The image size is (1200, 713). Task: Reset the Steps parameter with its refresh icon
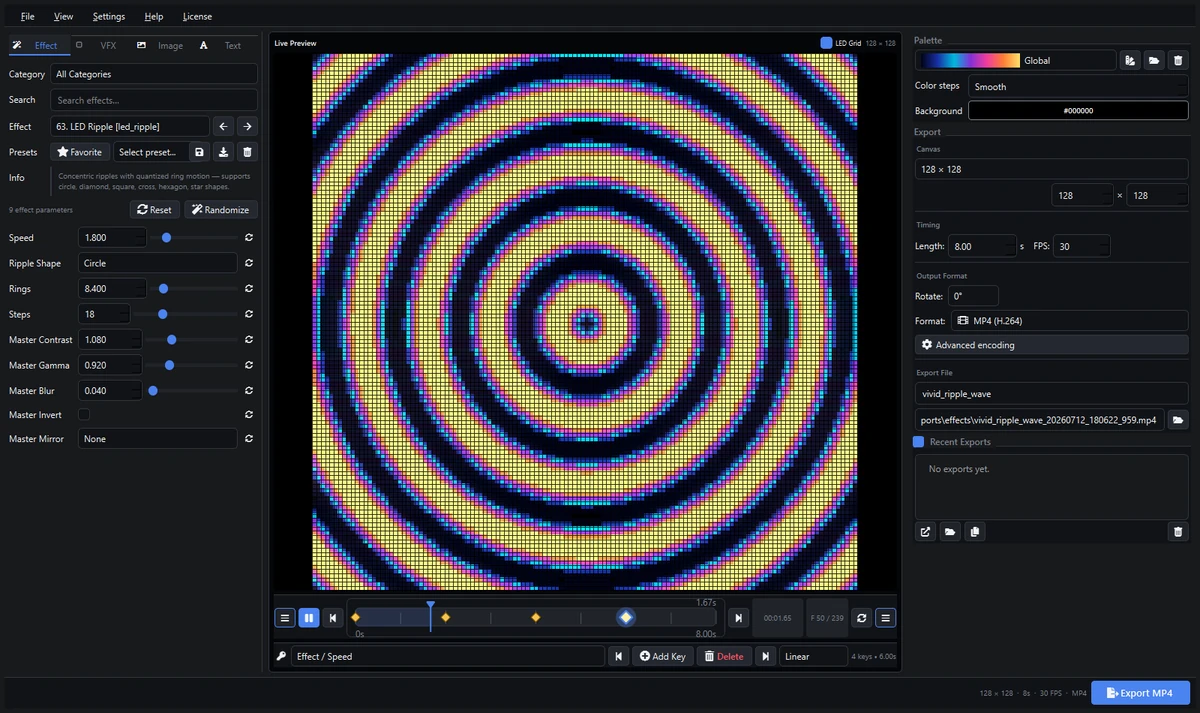click(x=248, y=314)
